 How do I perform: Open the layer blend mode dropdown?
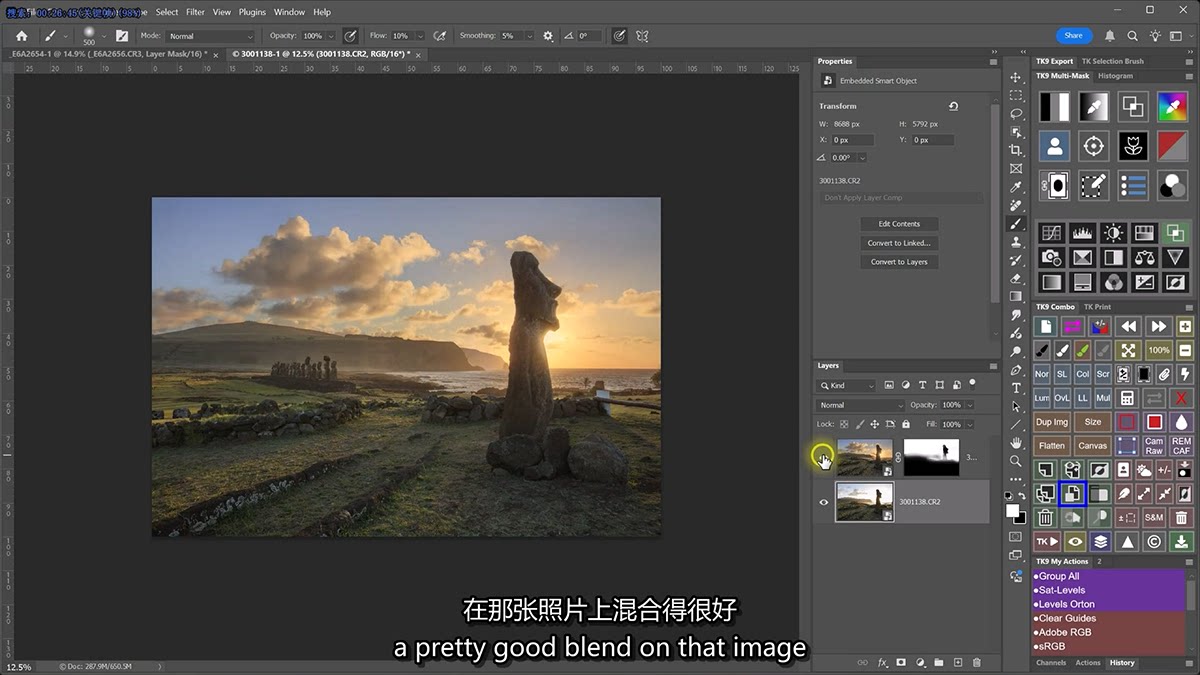tap(861, 405)
